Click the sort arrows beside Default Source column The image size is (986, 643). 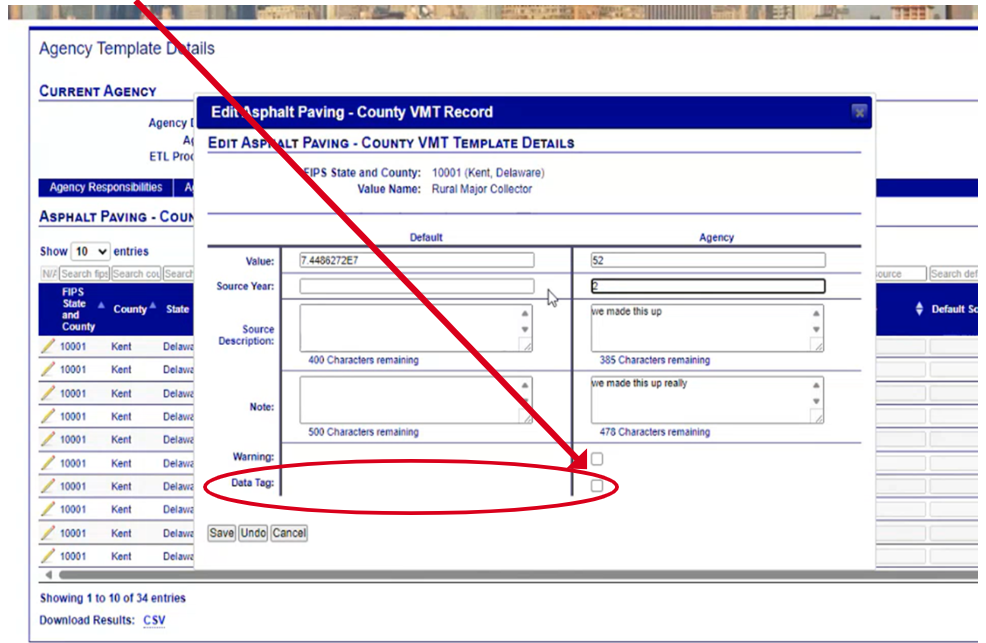click(919, 309)
